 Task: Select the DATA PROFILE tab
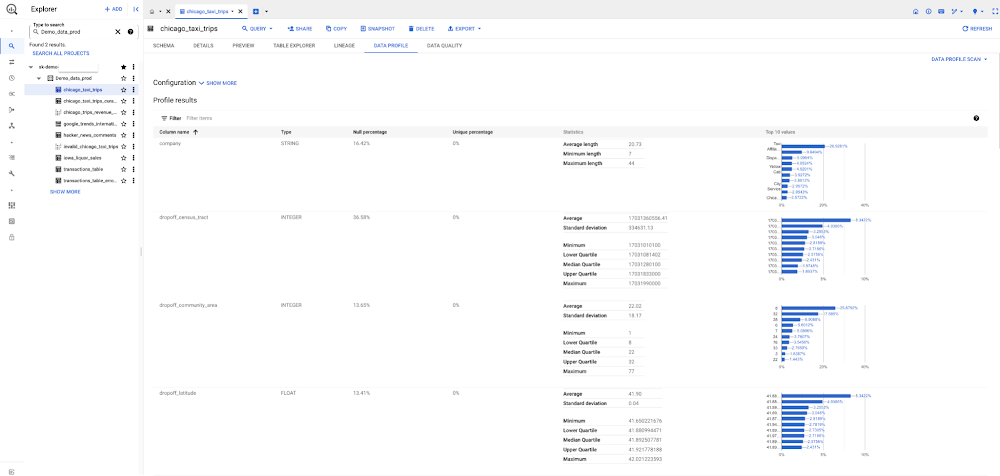[391, 46]
